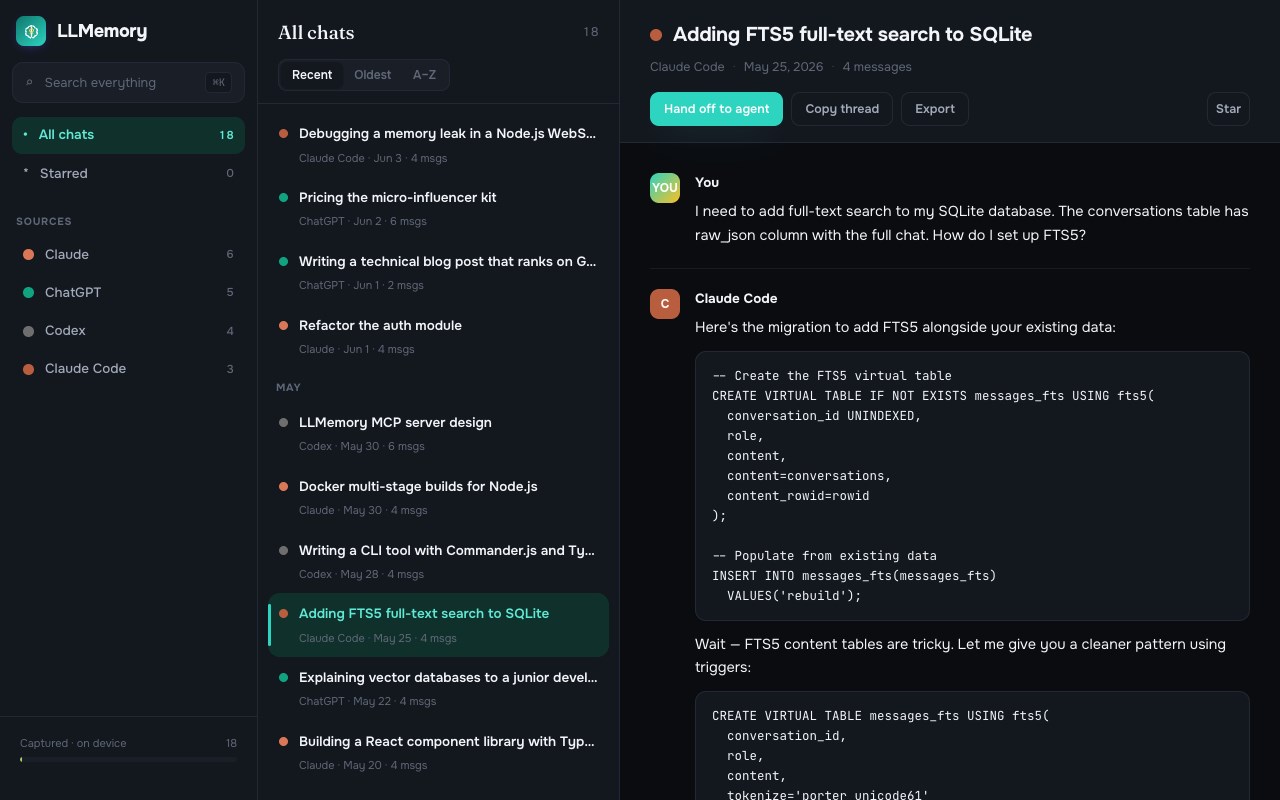This screenshot has height=800, width=1280.
Task: Click the Claude Code "C" avatar
Action: (665, 304)
